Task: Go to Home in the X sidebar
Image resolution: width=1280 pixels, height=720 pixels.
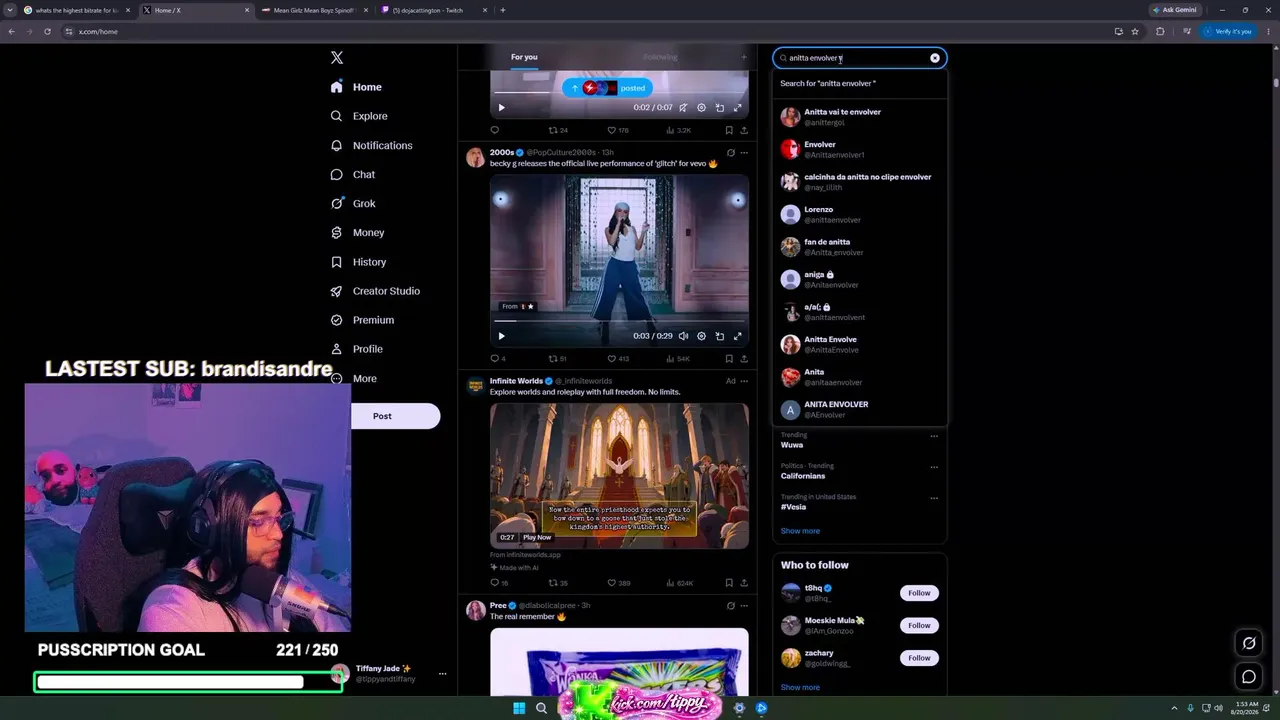Action: pyautogui.click(x=356, y=87)
